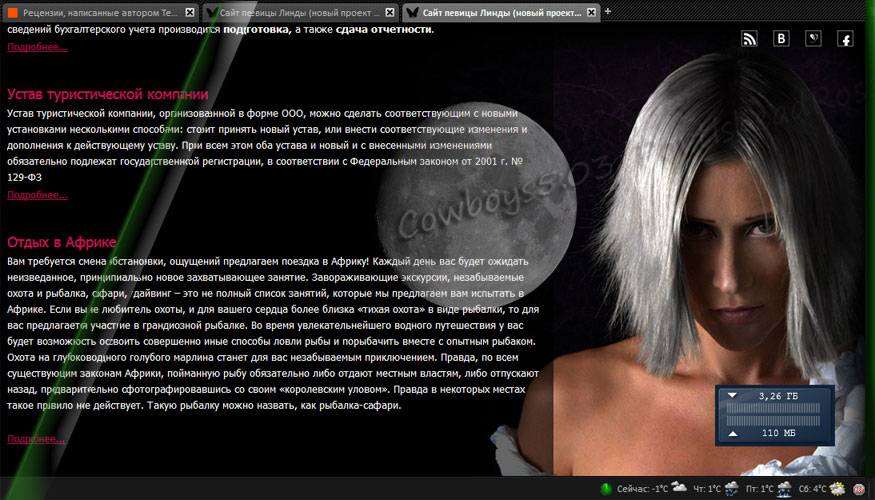This screenshot has width=875, height=500.
Task: Click the up arrow beside 110 МБ
Action: (x=733, y=433)
